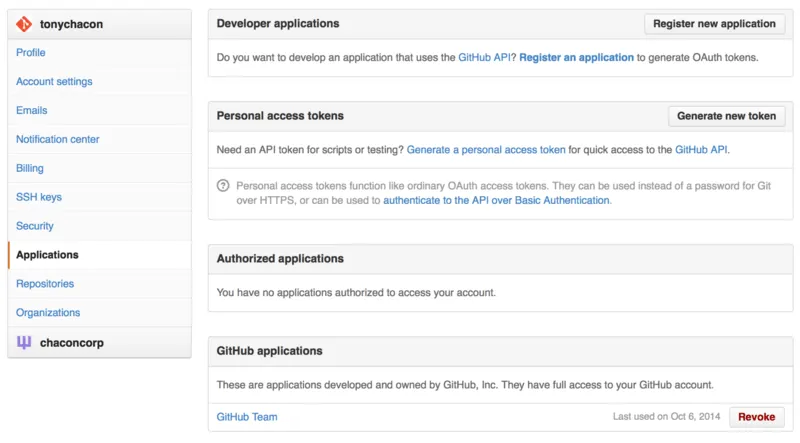Image resolution: width=800 pixels, height=443 pixels.
Task: Click Generate a personal access token link
Action: click(486, 150)
